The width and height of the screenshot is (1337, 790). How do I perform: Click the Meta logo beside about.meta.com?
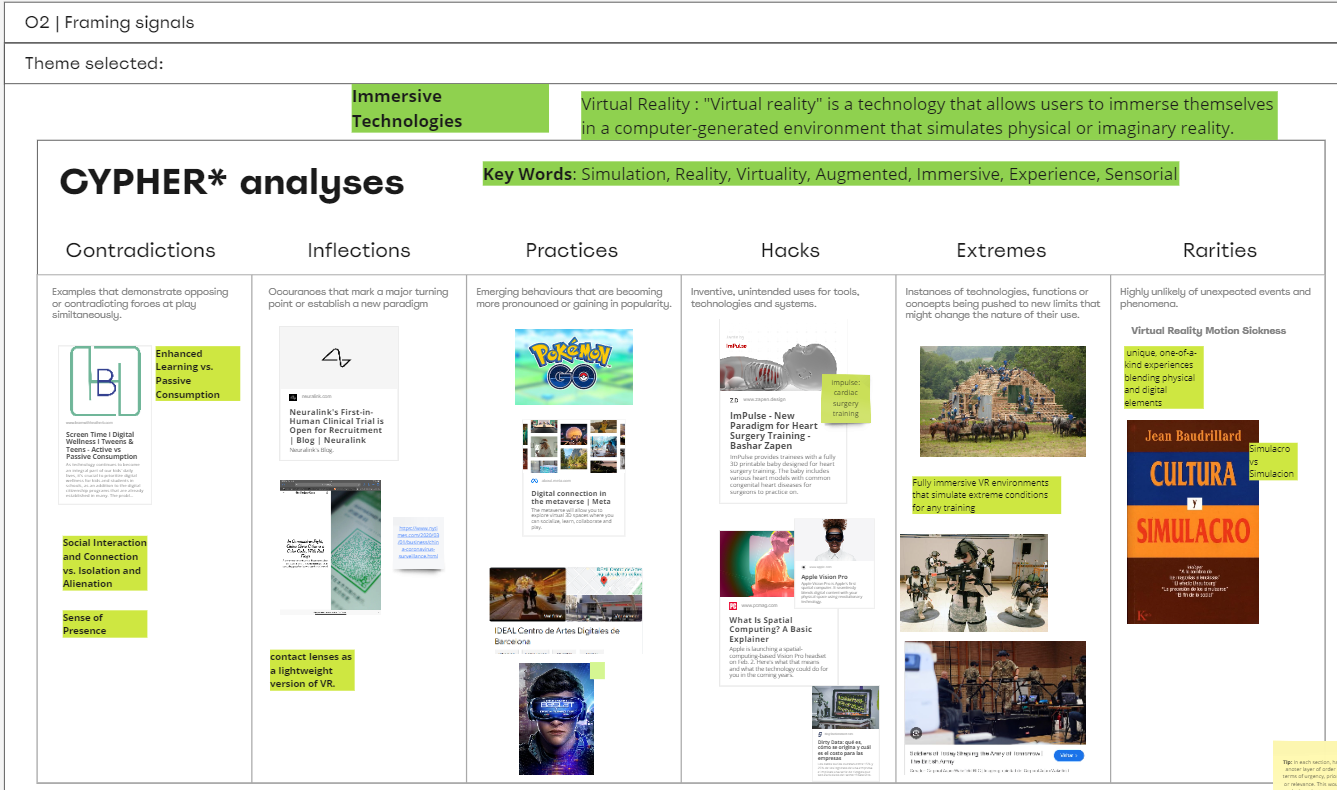tap(535, 481)
